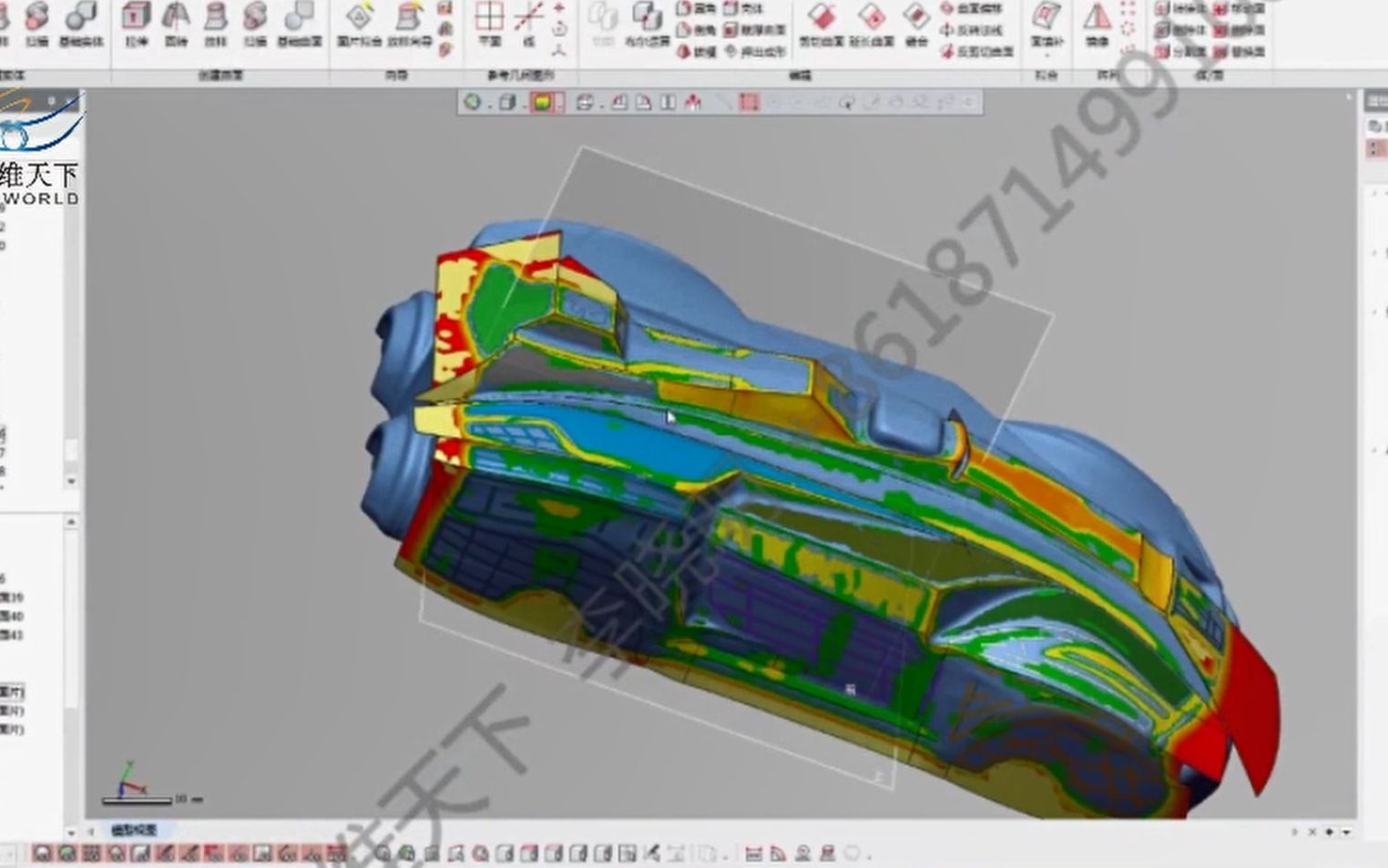Choose the surface 拉伸 extrude tool
Image resolution: width=1388 pixels, height=868 pixels.
click(136, 24)
